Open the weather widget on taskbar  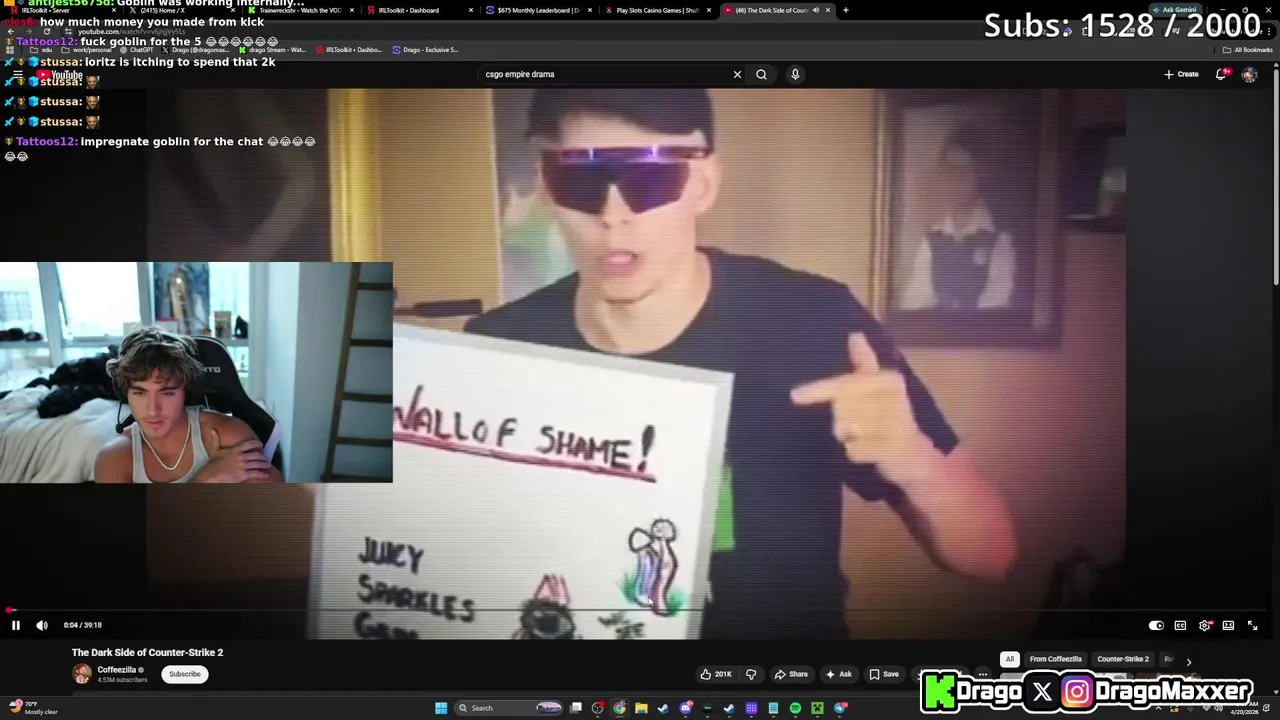point(34,708)
